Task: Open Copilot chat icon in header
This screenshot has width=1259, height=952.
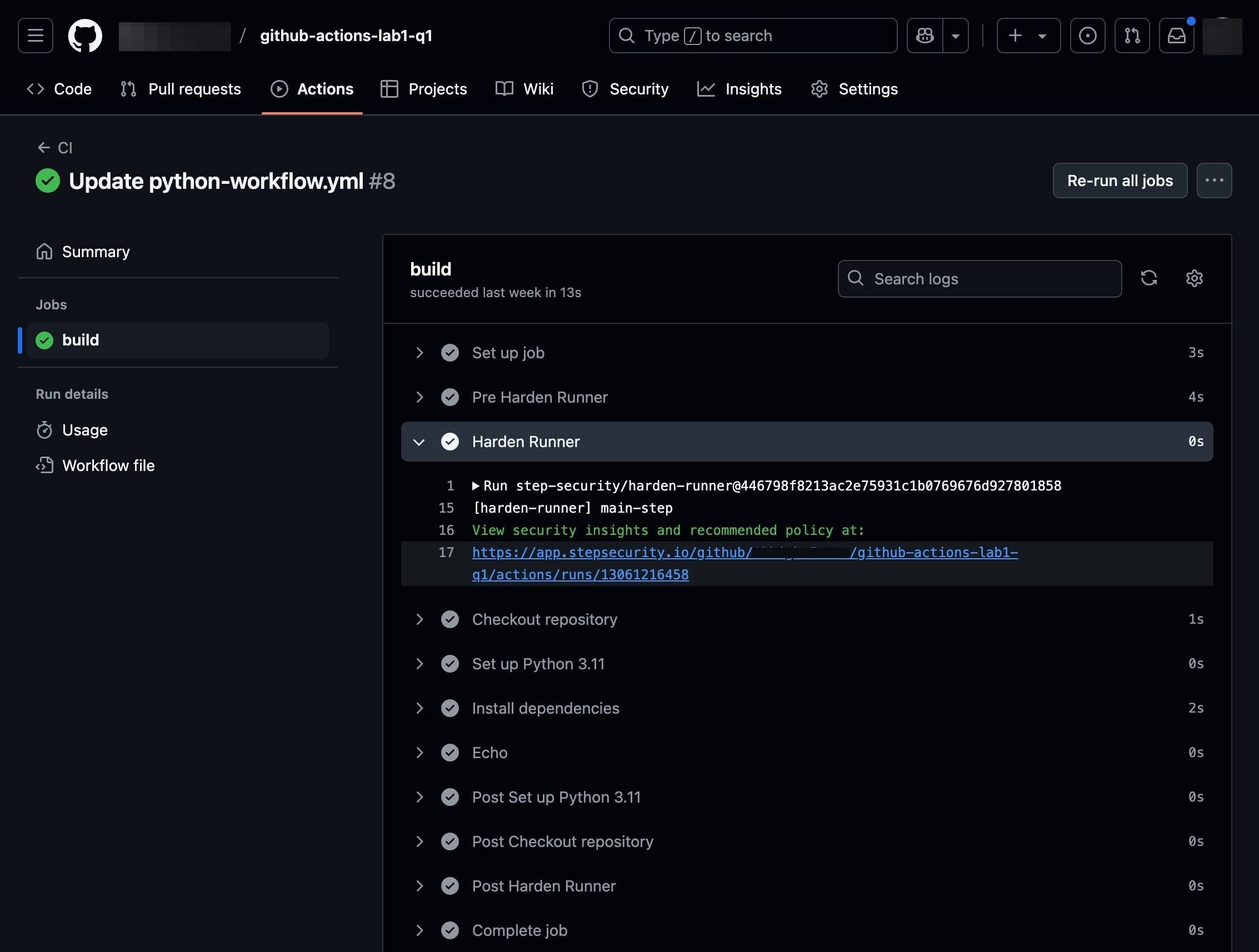Action: click(925, 36)
